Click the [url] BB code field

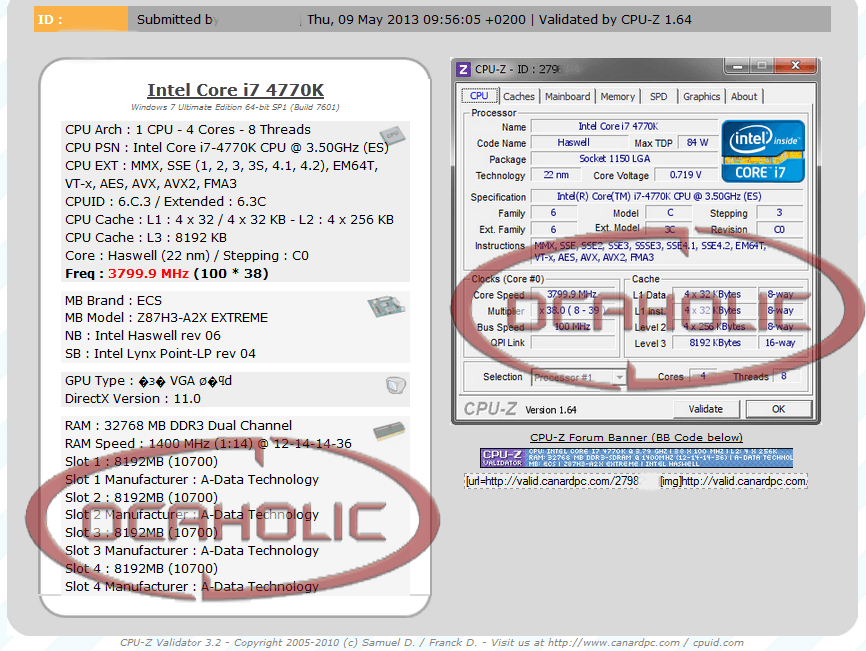click(552, 481)
